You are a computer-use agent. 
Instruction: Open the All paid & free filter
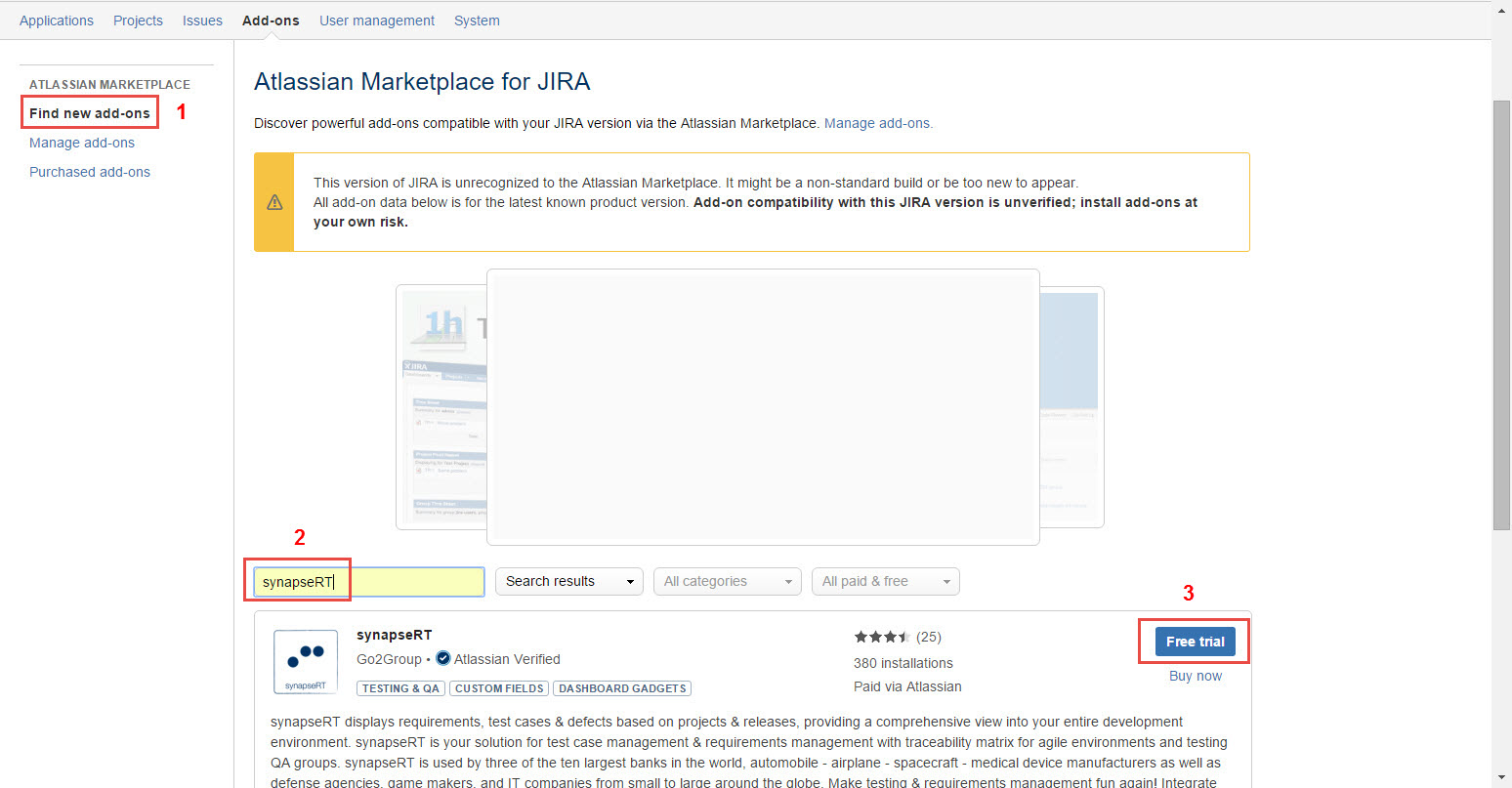(x=885, y=581)
